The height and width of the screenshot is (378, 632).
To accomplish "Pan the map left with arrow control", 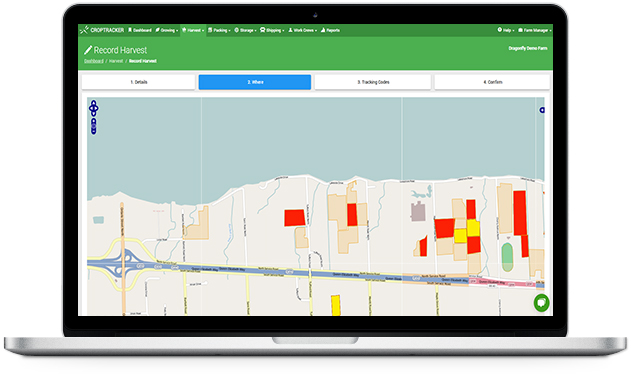I will coord(91,108).
